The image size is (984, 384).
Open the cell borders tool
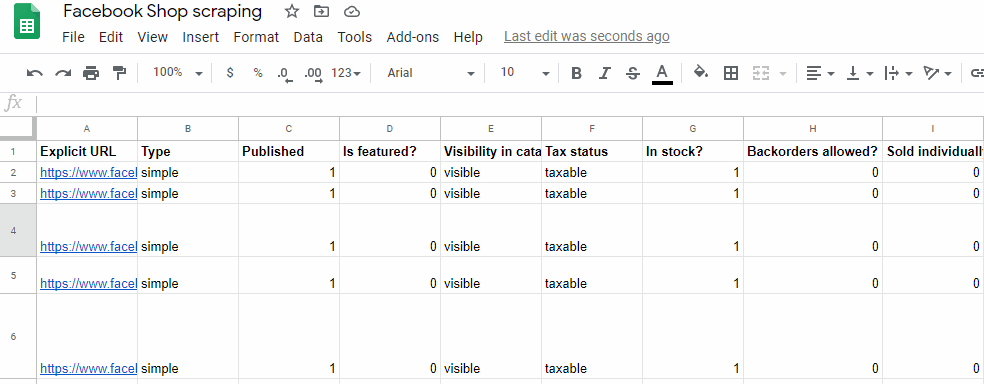click(x=730, y=73)
